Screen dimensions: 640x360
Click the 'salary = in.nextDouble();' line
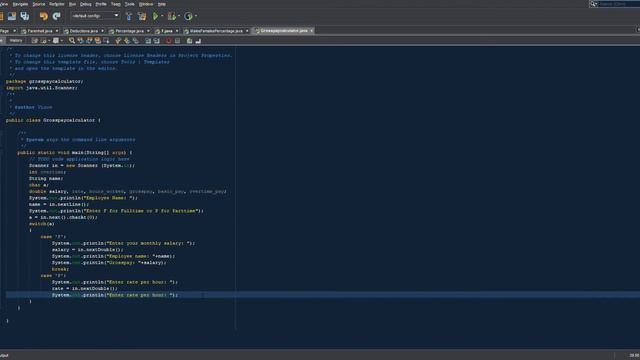[x=87, y=249]
